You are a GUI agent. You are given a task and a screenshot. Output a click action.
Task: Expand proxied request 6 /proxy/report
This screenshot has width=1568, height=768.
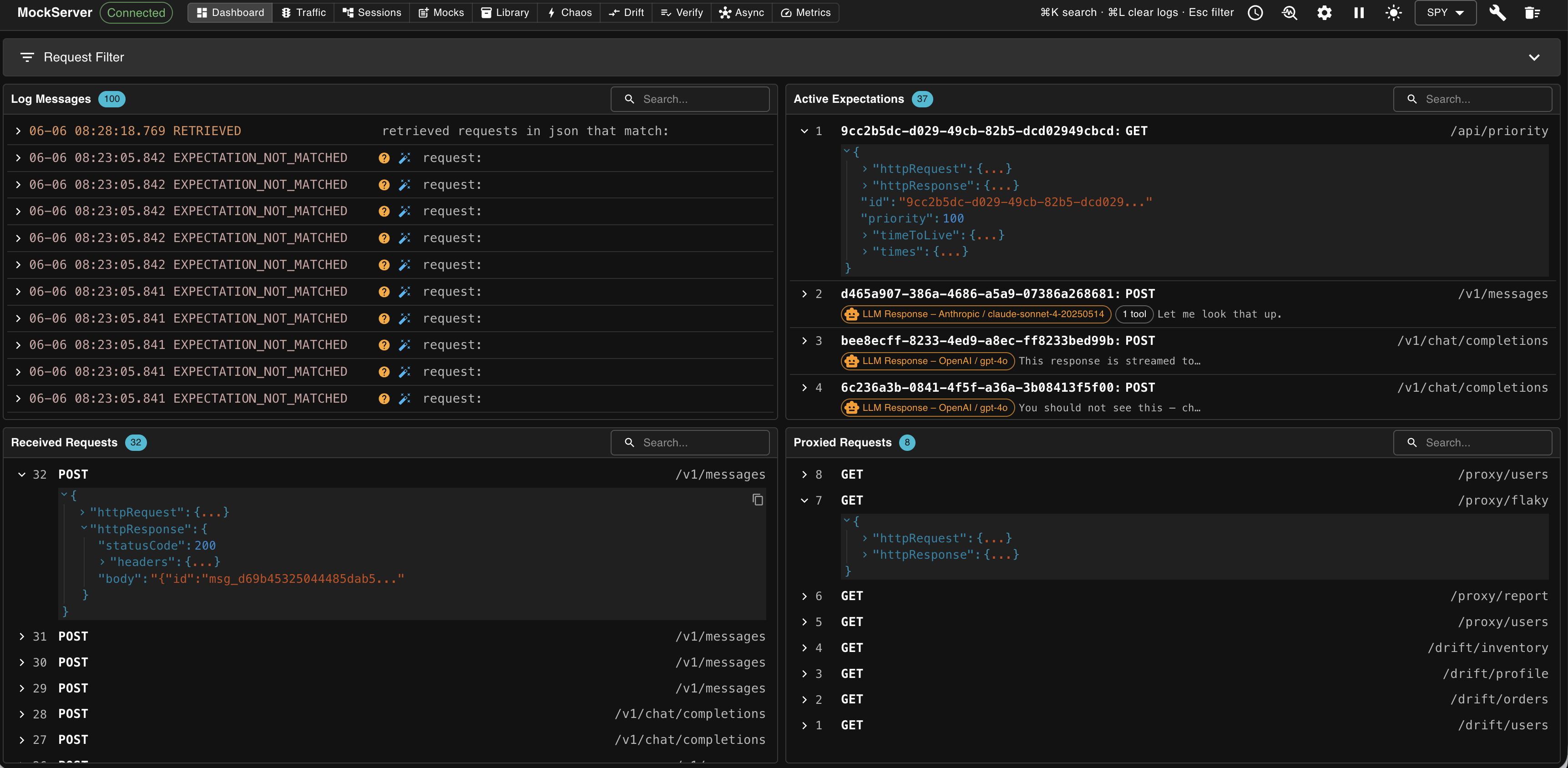[804, 596]
